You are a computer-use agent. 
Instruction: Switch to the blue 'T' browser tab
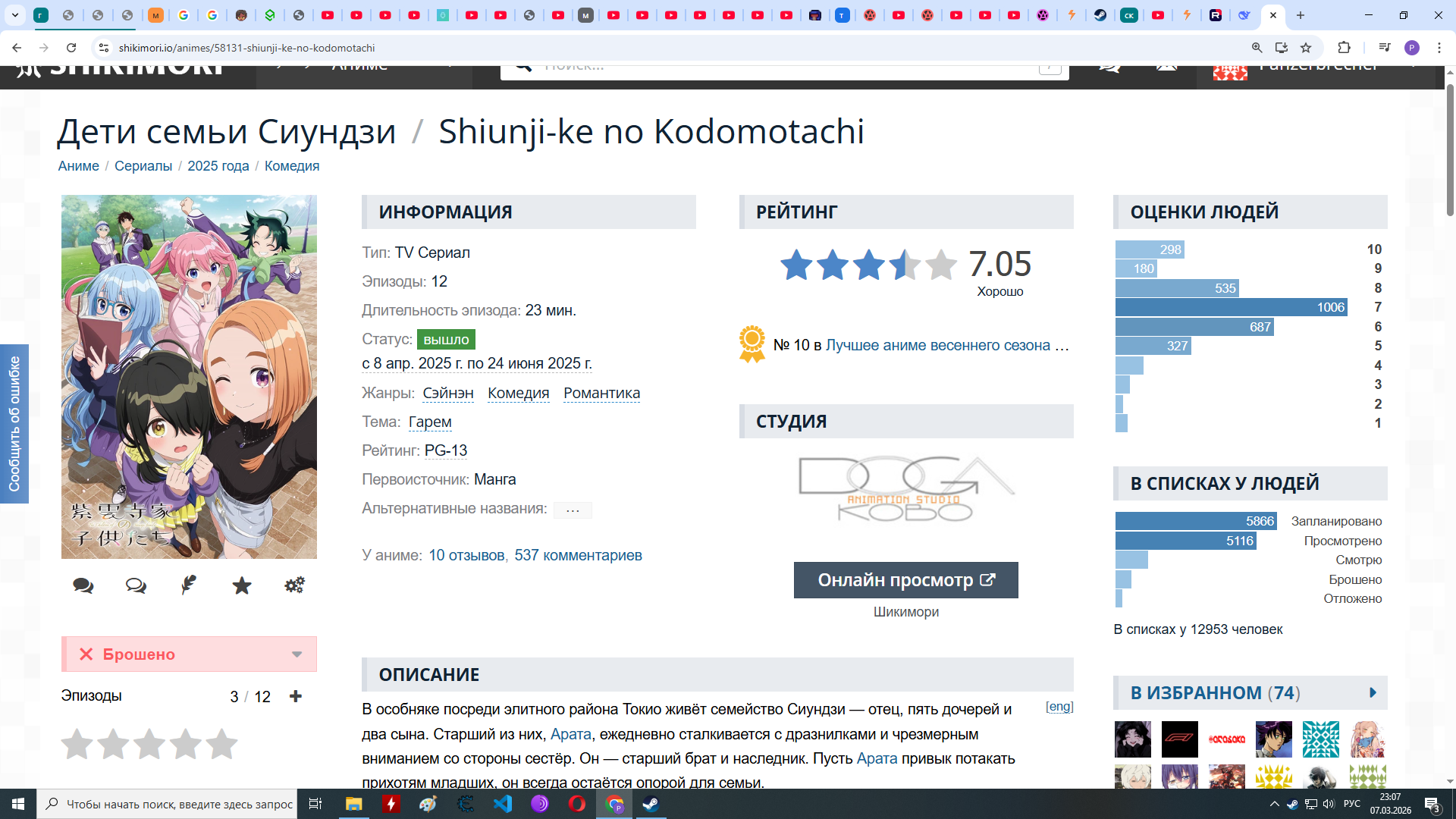(x=842, y=15)
